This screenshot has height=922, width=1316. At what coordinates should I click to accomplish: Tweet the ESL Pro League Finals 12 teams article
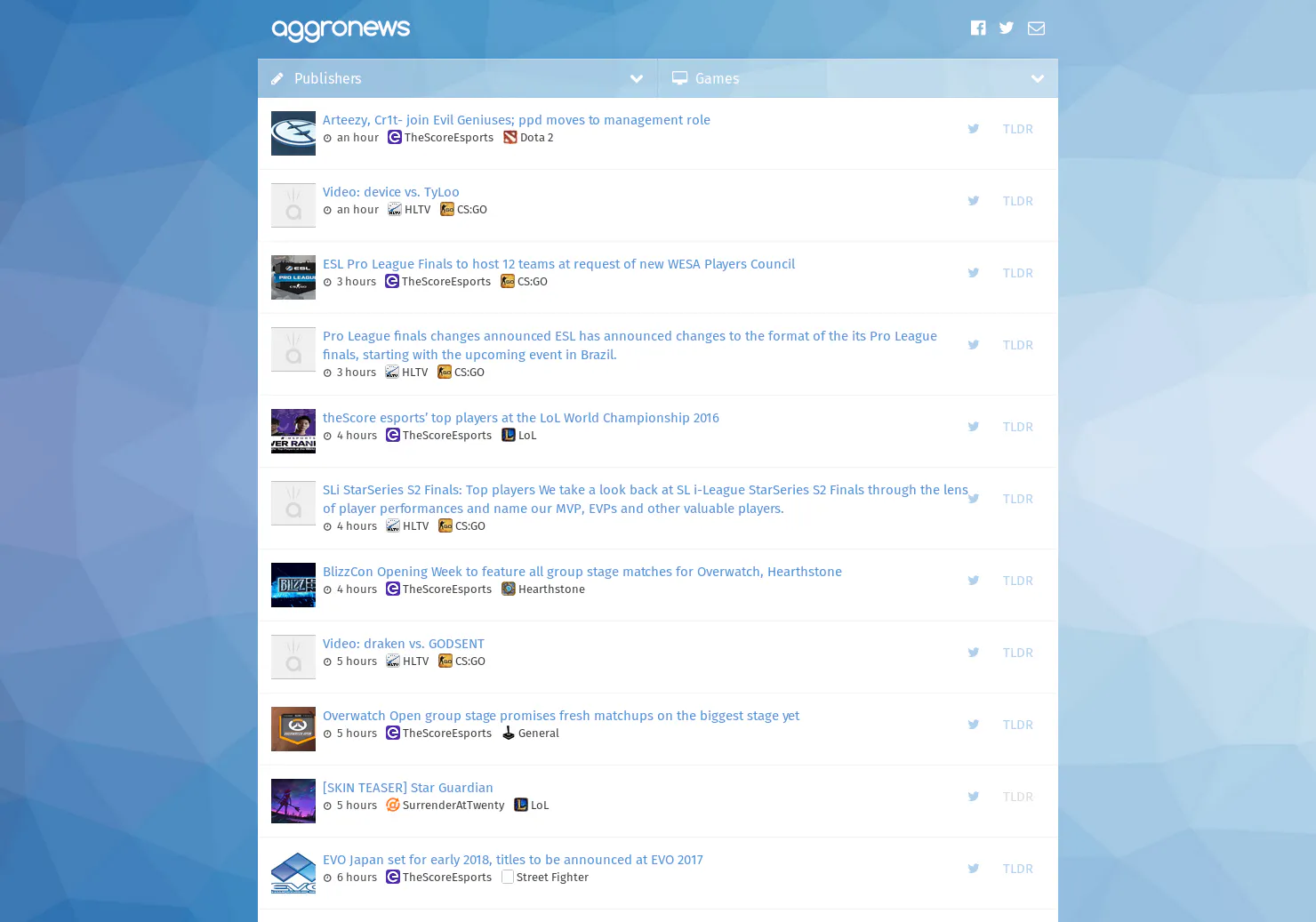(974, 273)
